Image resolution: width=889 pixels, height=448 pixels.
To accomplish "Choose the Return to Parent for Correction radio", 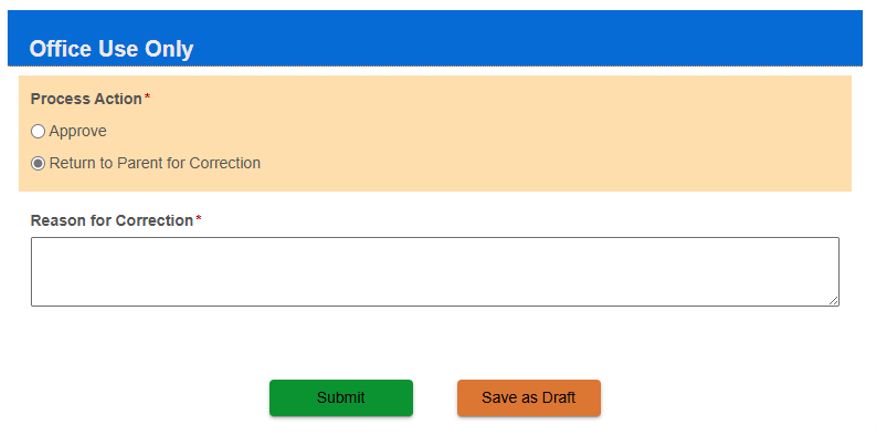I will [x=38, y=164].
